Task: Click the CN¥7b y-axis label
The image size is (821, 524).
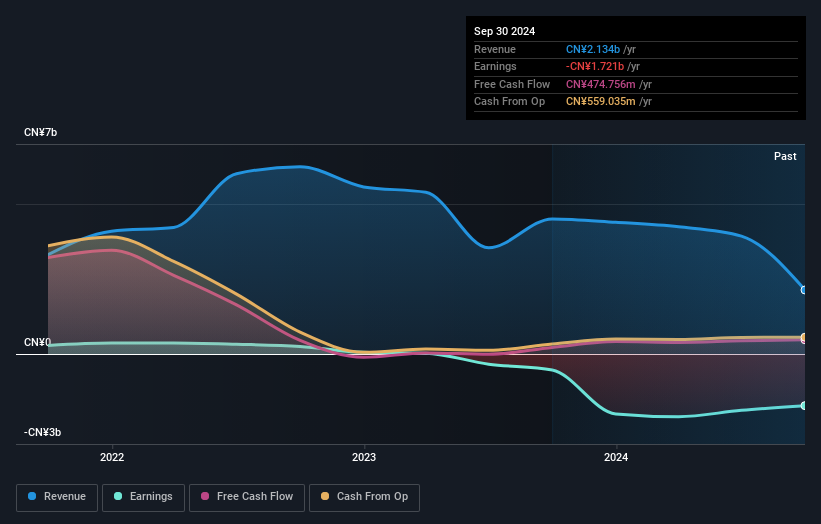Action: click(40, 132)
